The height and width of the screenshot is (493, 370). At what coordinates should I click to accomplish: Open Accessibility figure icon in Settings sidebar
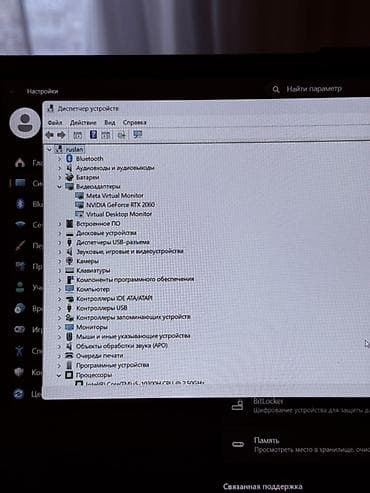click(19, 350)
